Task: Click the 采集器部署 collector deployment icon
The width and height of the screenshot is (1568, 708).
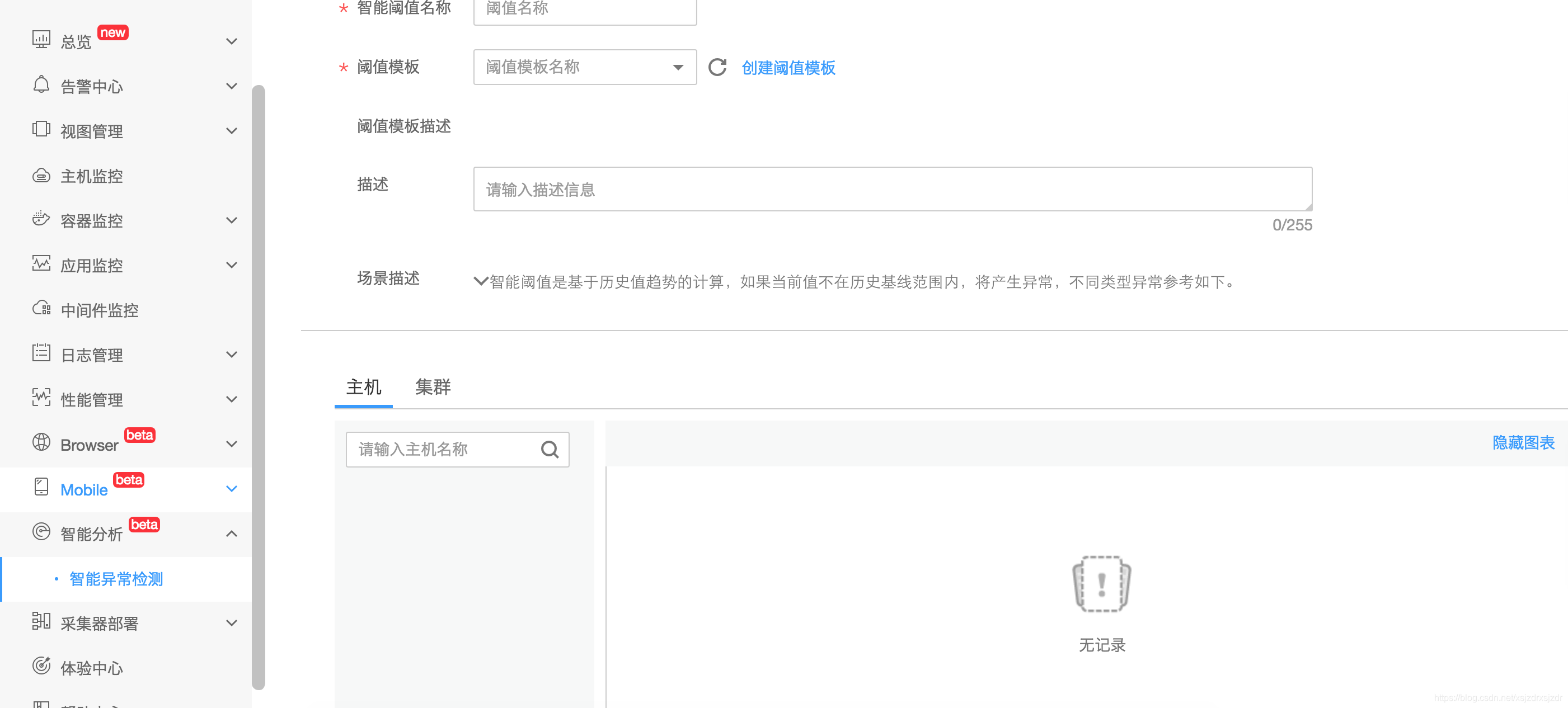Action: [x=40, y=621]
